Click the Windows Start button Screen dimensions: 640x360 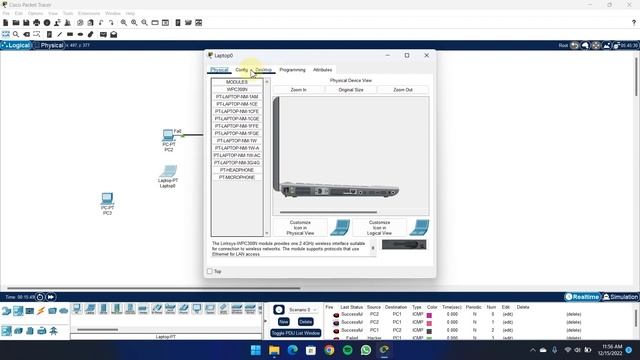pos(256,350)
